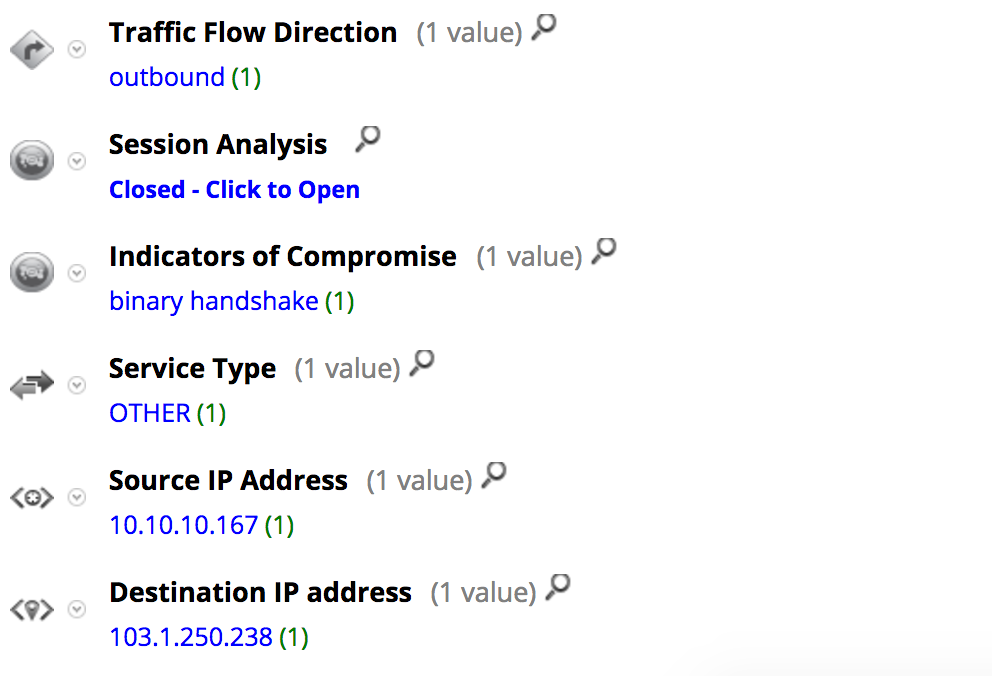Click the outbound value link

166,78
